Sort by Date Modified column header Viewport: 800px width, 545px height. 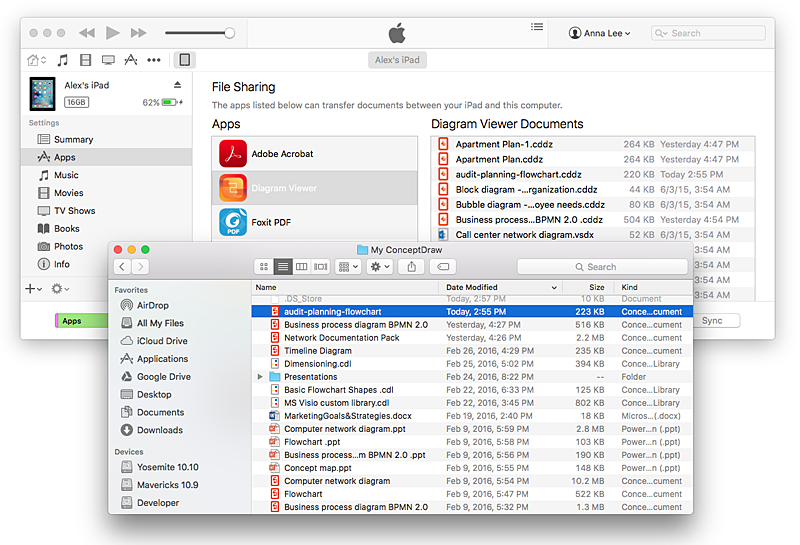[501, 287]
